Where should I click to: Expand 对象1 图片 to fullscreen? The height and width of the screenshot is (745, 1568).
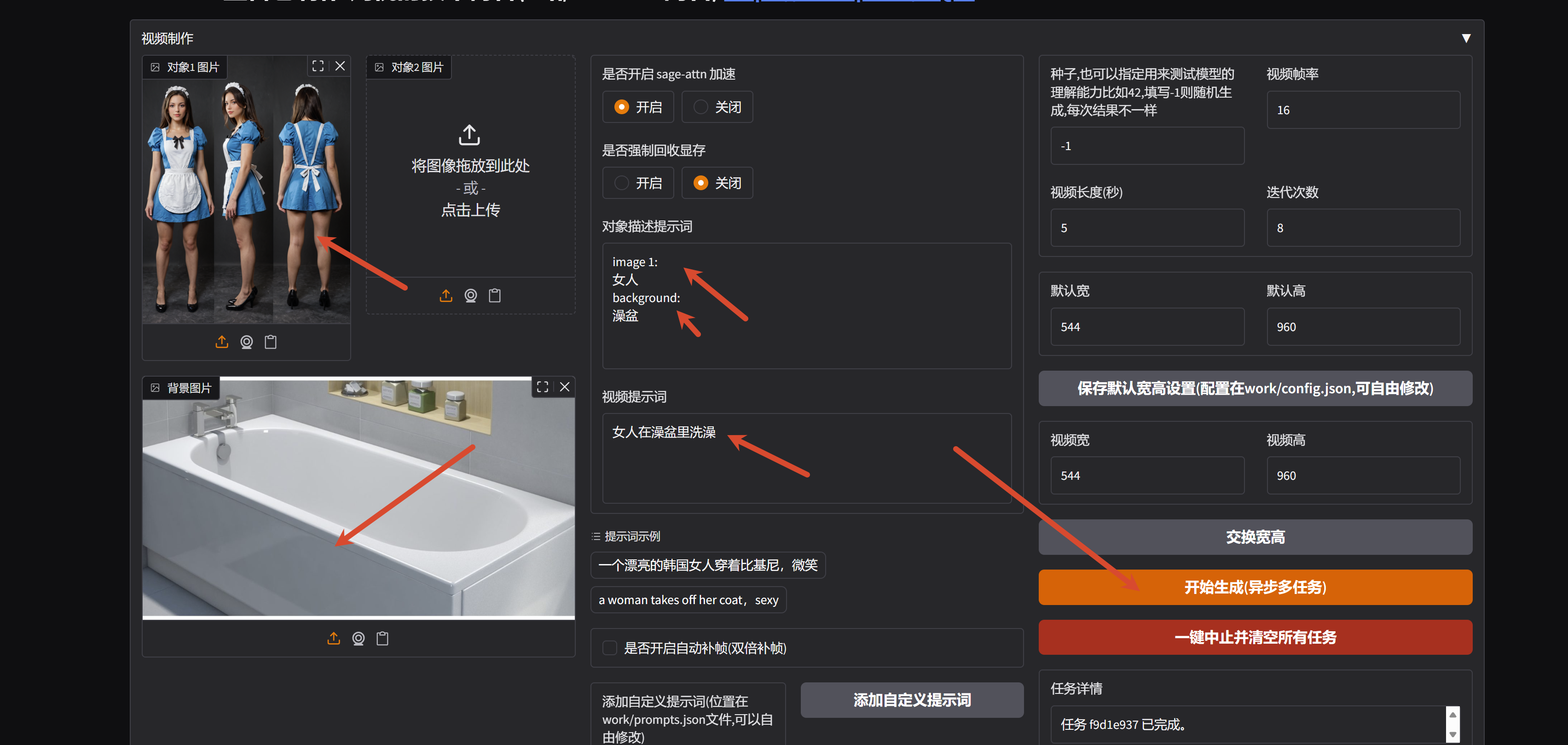tap(318, 66)
